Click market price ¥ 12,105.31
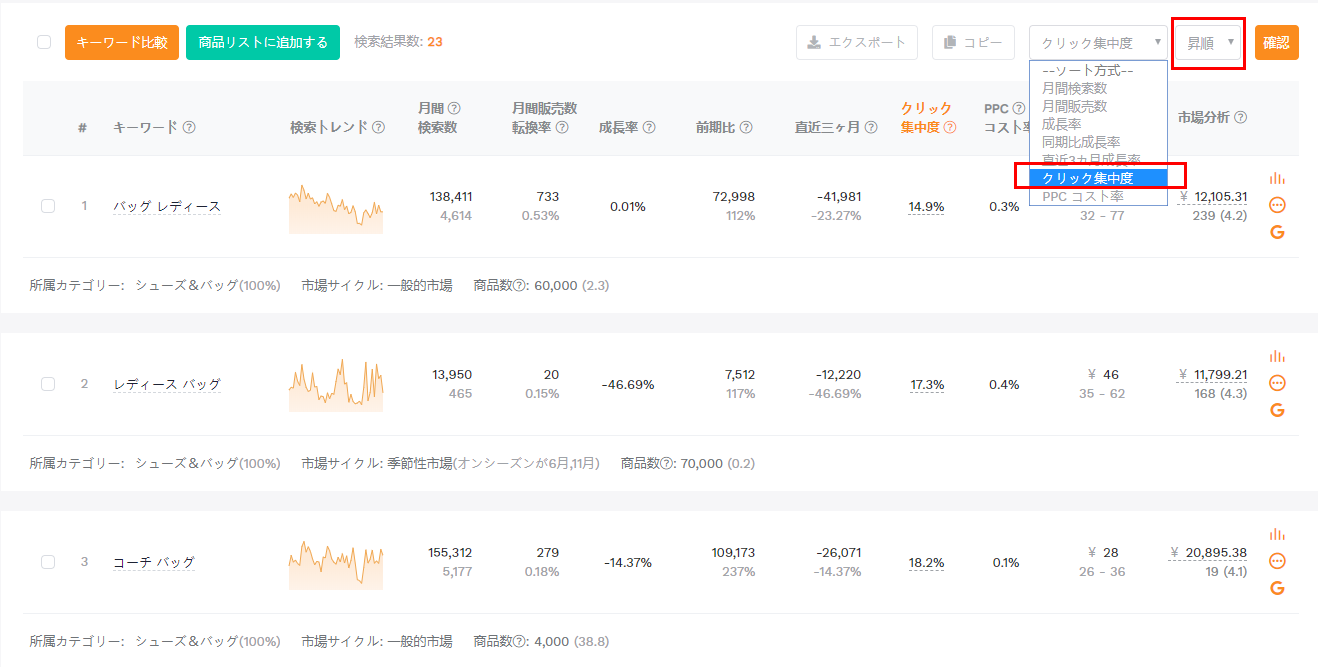 tap(1213, 197)
